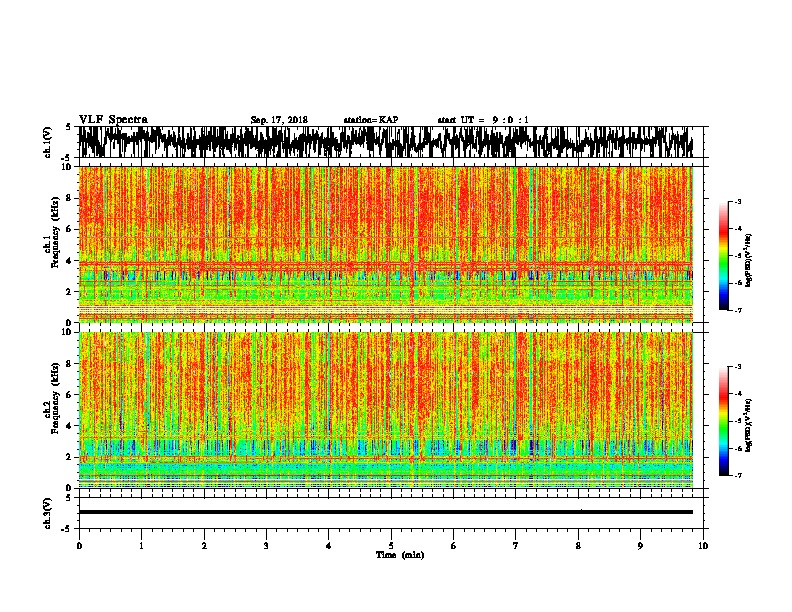
Task: Click the ch.1 colorbar "-7" tick label
Action: pyautogui.click(x=738, y=310)
